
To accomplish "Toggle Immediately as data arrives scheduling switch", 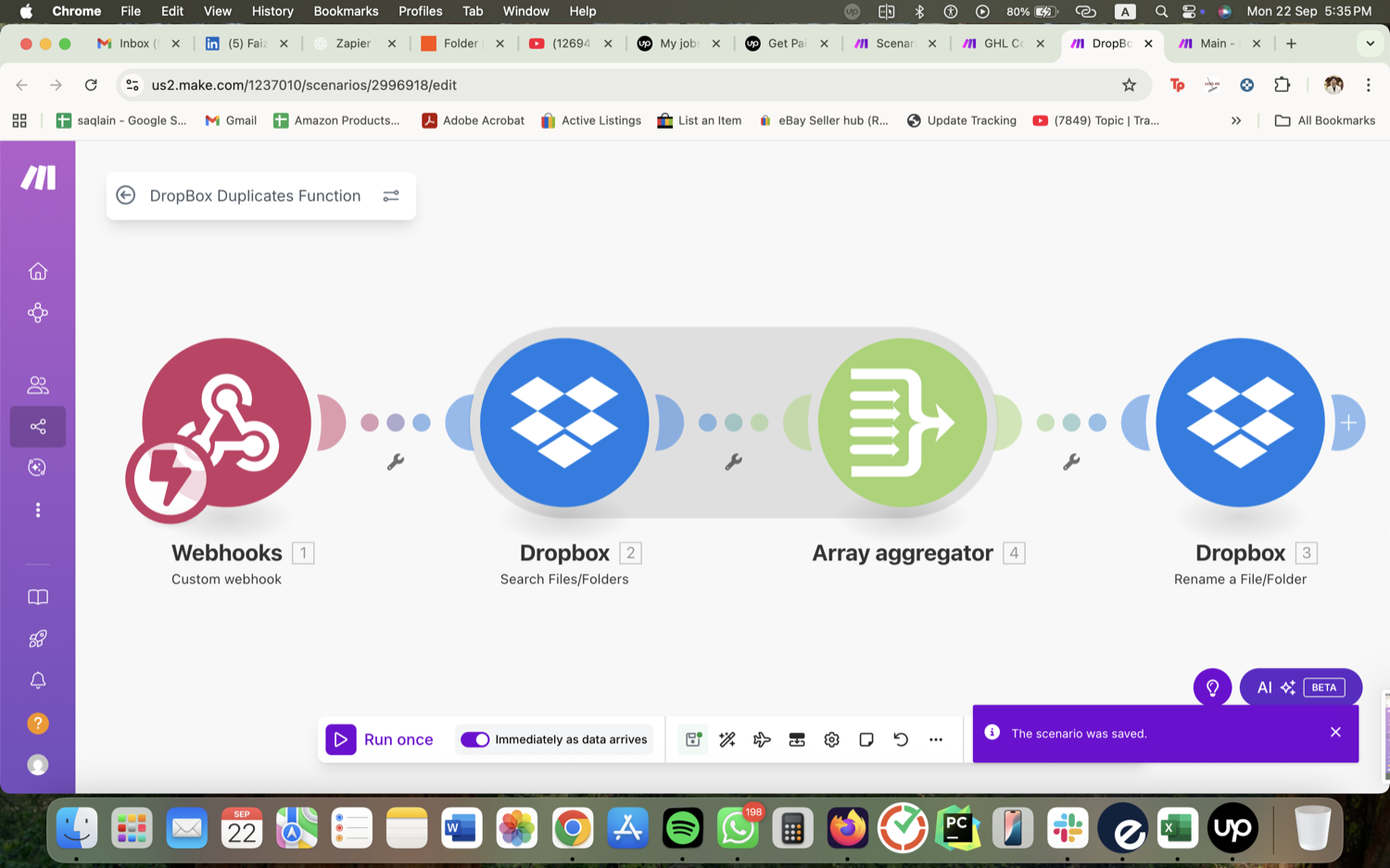I will tap(474, 739).
